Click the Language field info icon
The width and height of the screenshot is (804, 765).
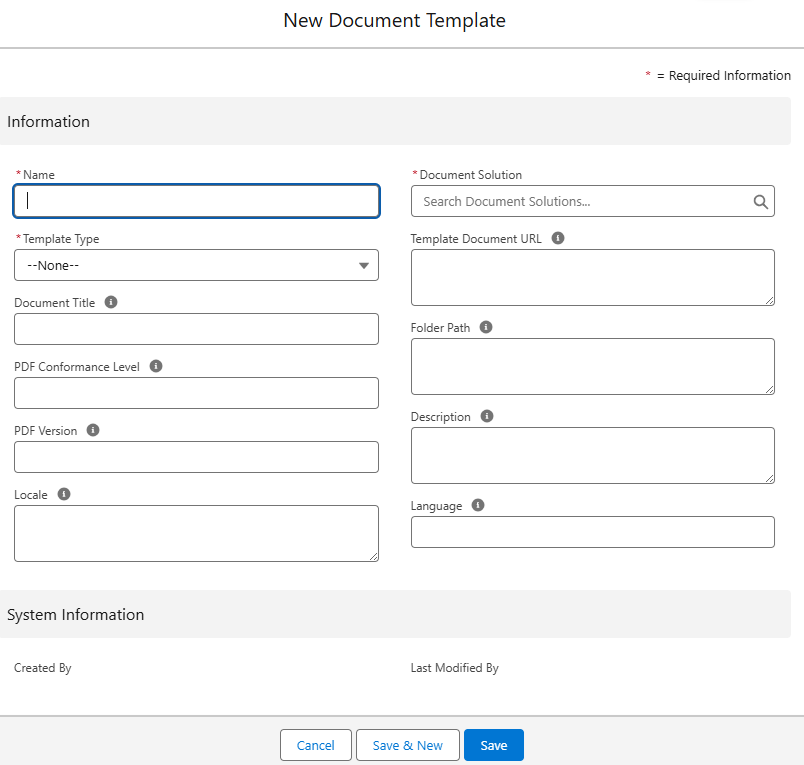tap(478, 505)
